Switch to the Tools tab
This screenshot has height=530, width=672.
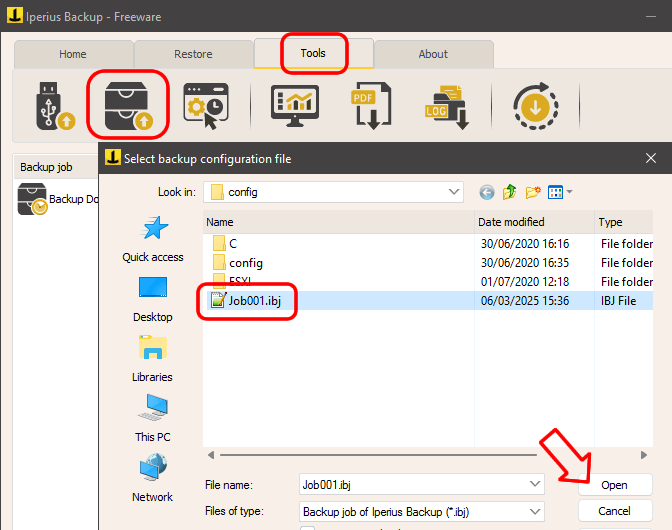313,53
